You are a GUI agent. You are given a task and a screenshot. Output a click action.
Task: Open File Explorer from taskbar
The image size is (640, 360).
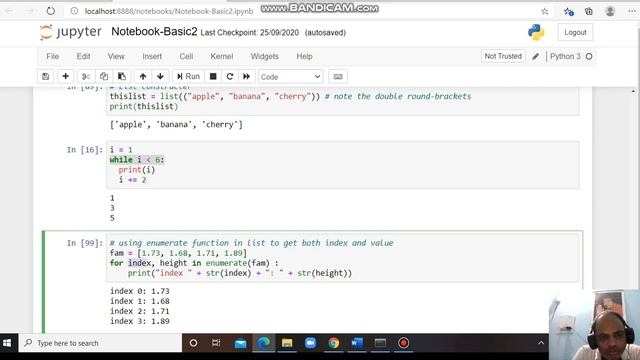(x=287, y=343)
